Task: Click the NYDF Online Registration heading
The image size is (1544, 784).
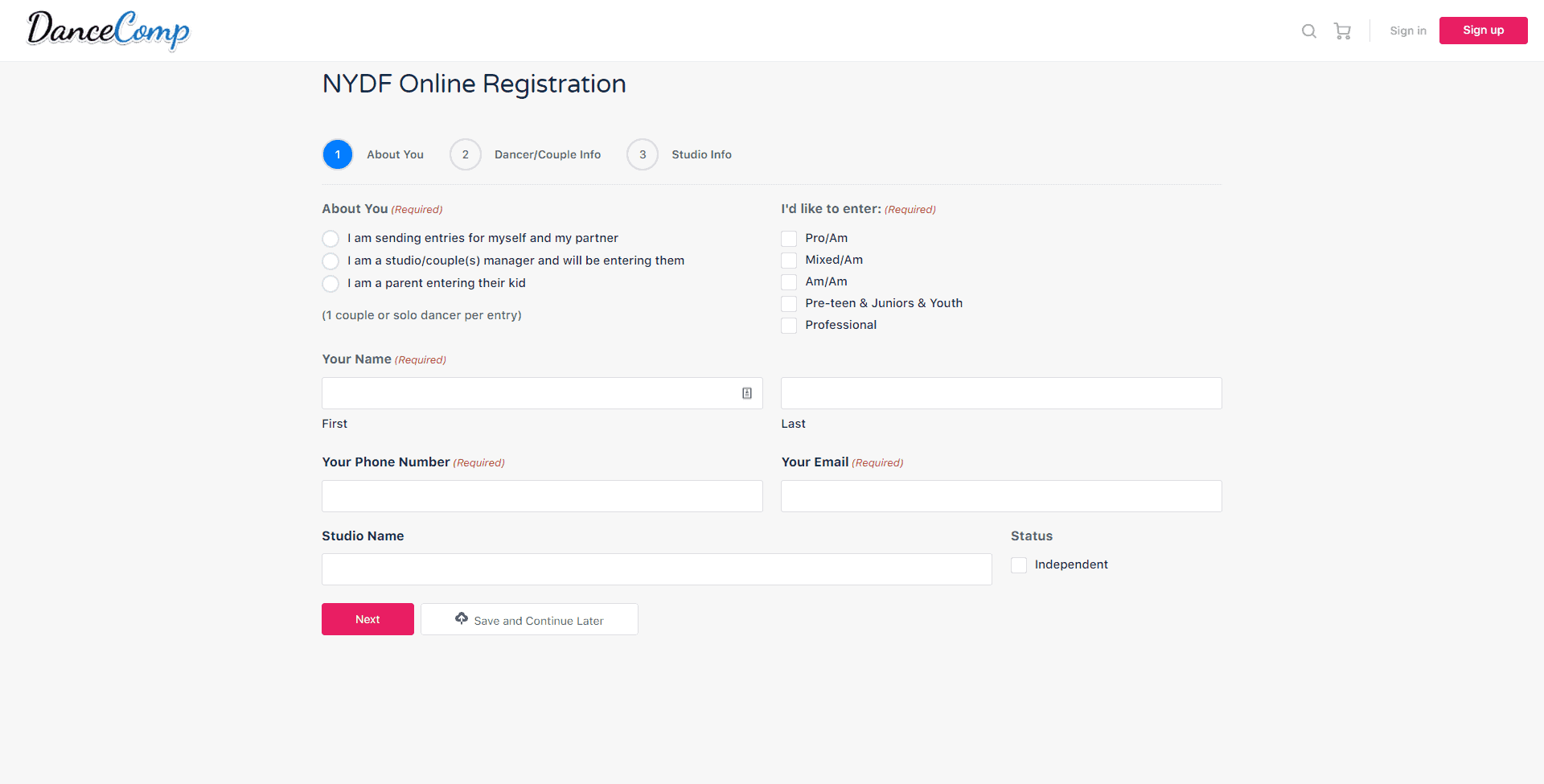Action: [x=474, y=84]
